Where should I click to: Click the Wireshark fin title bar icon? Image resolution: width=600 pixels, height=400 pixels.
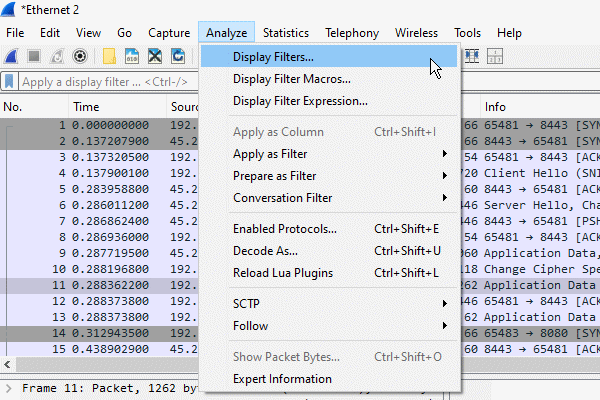point(8,9)
